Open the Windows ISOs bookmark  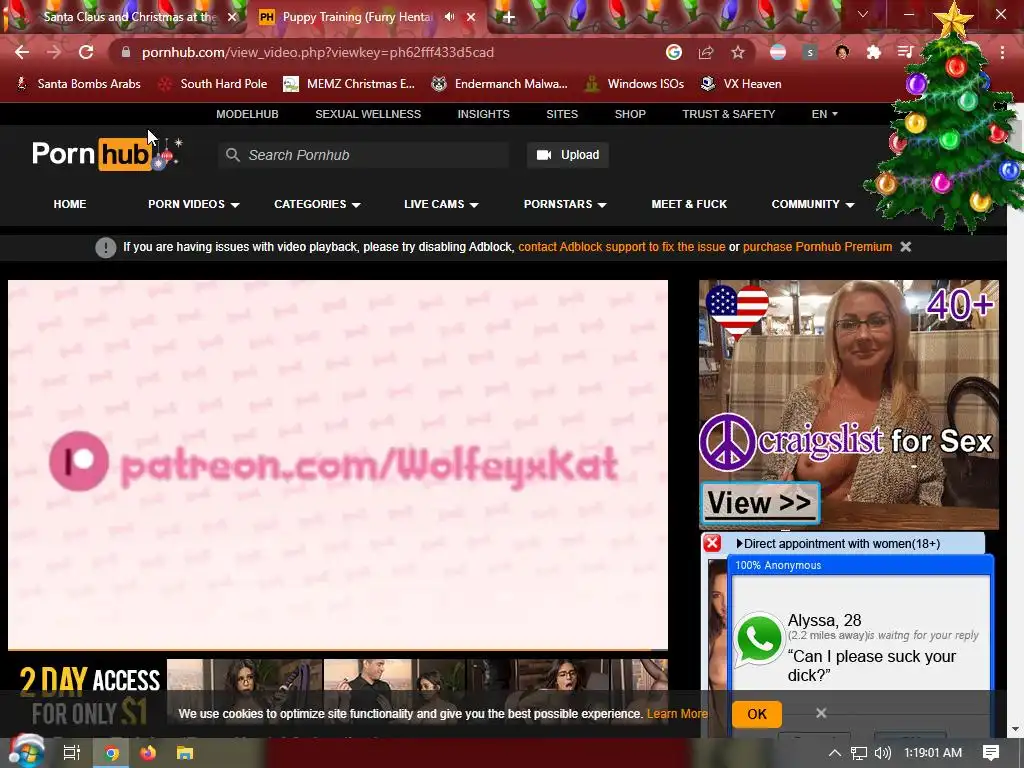click(635, 84)
